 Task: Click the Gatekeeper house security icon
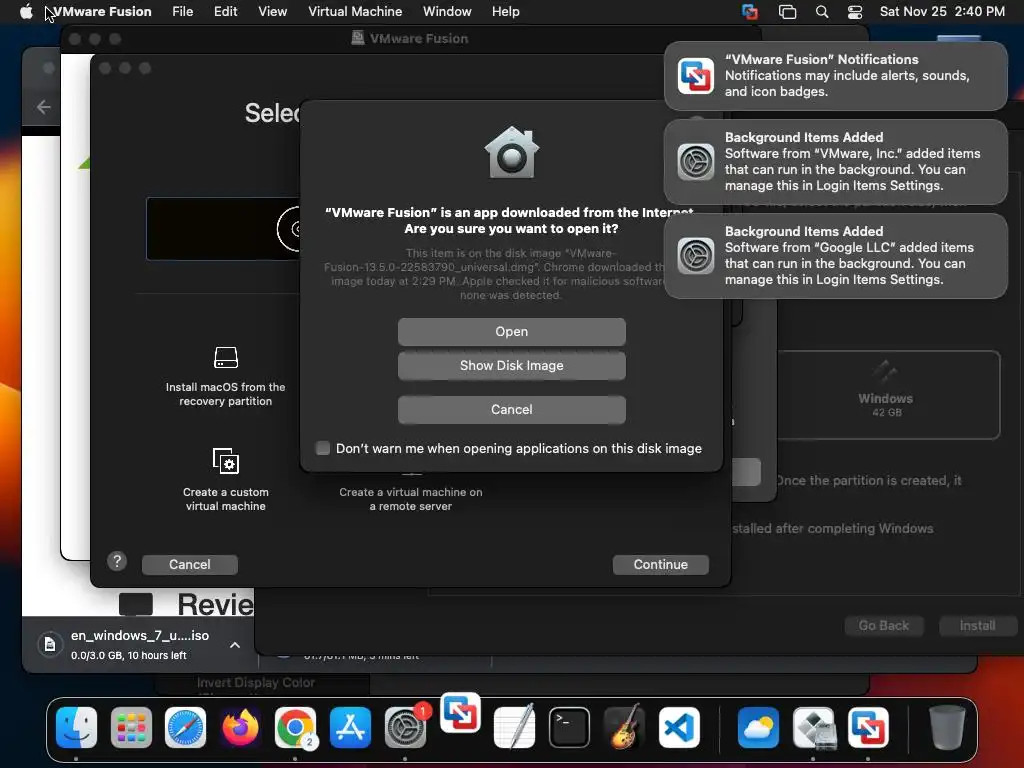click(511, 152)
